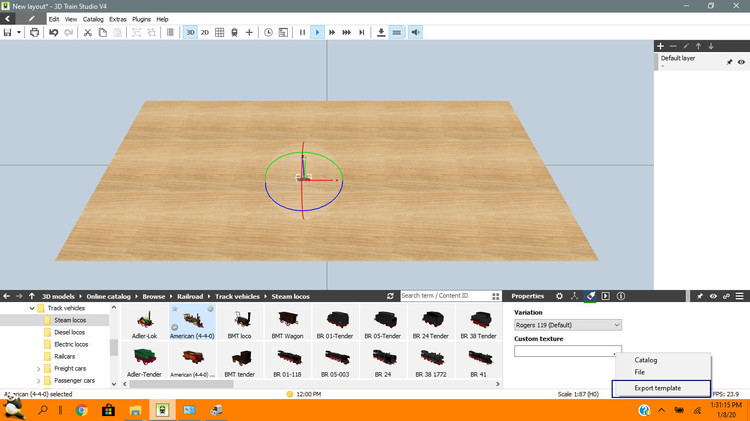The image size is (750, 421).
Task: Open the Help menu
Action: pyautogui.click(x=162, y=19)
